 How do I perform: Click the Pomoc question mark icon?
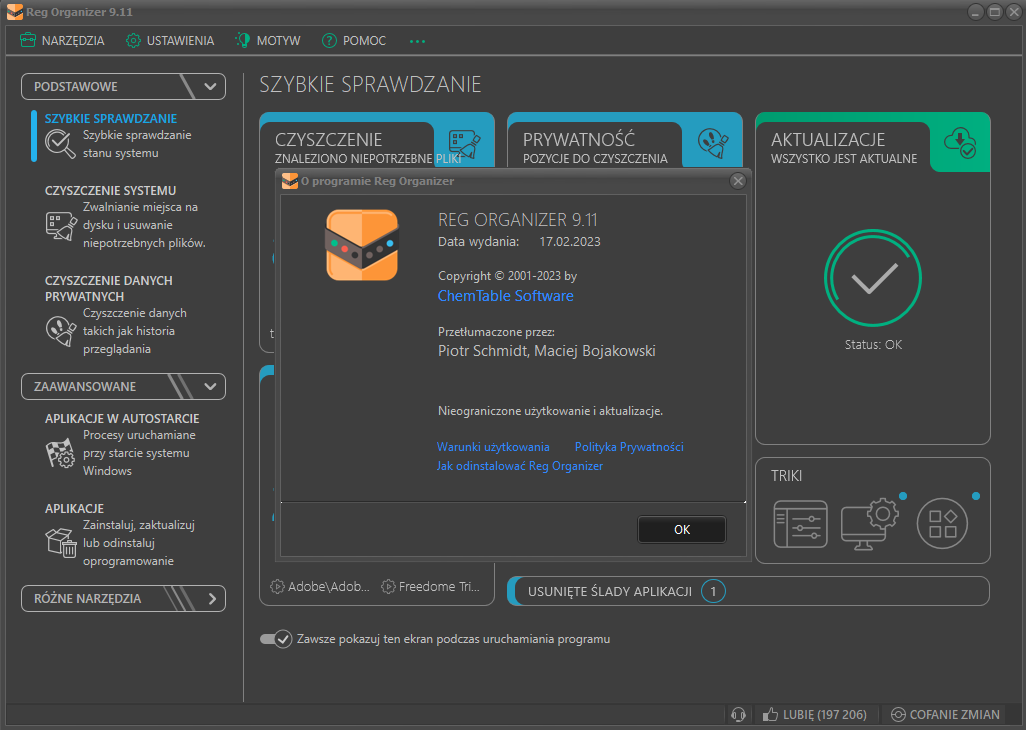pos(329,41)
